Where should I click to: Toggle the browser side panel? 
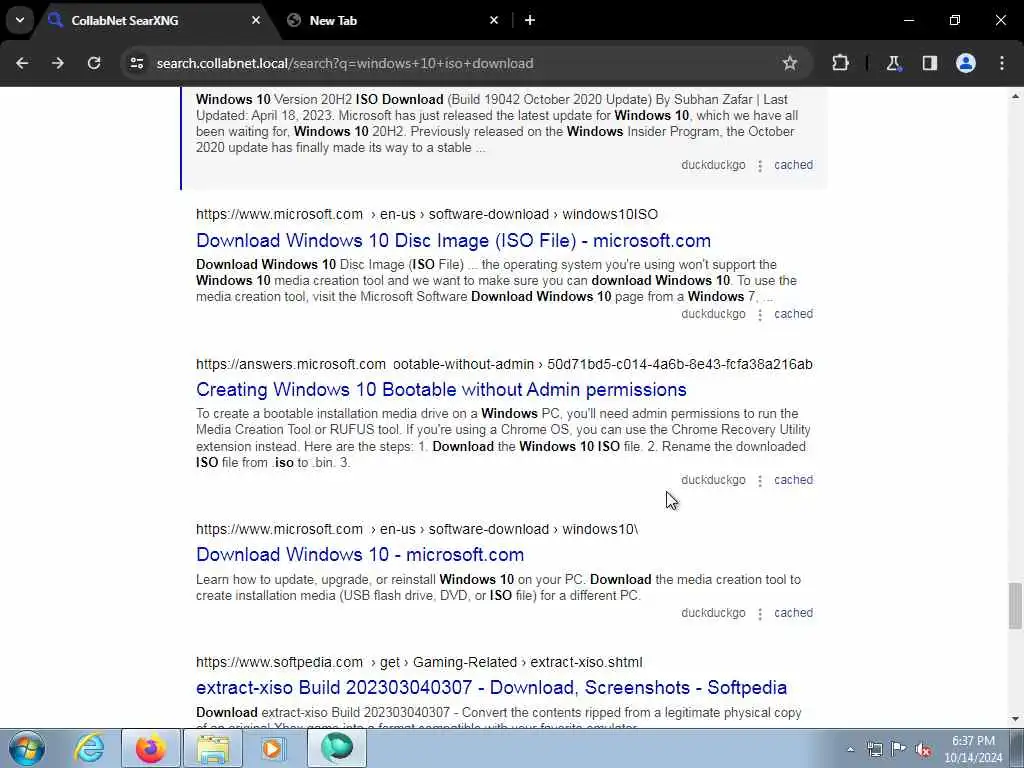coord(929,63)
